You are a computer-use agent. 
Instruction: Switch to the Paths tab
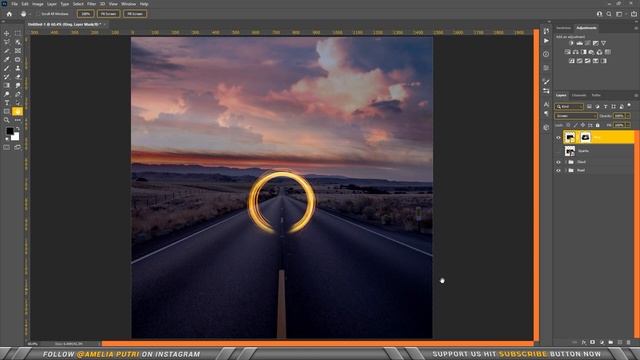(596, 95)
